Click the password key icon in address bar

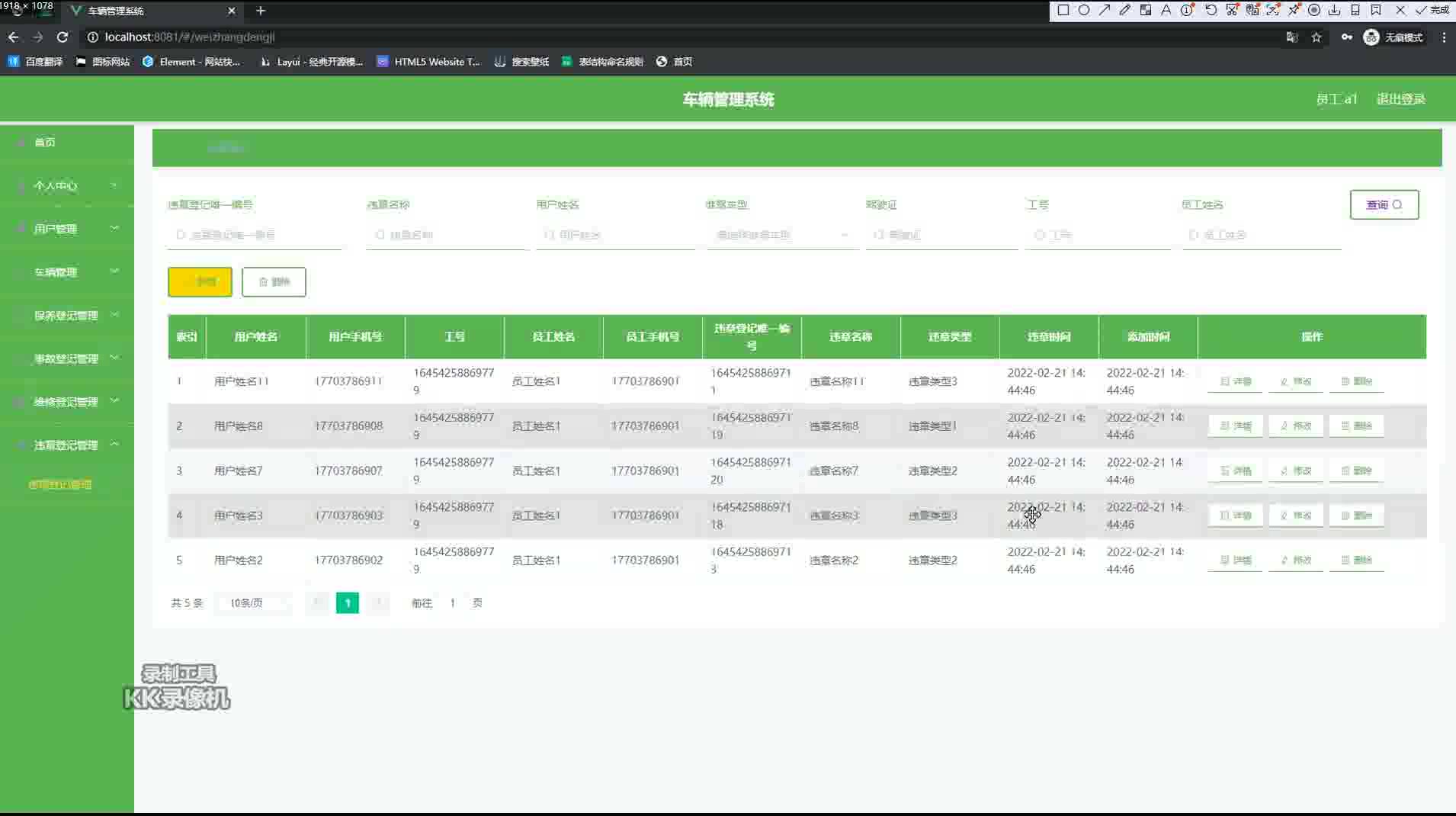click(1347, 37)
